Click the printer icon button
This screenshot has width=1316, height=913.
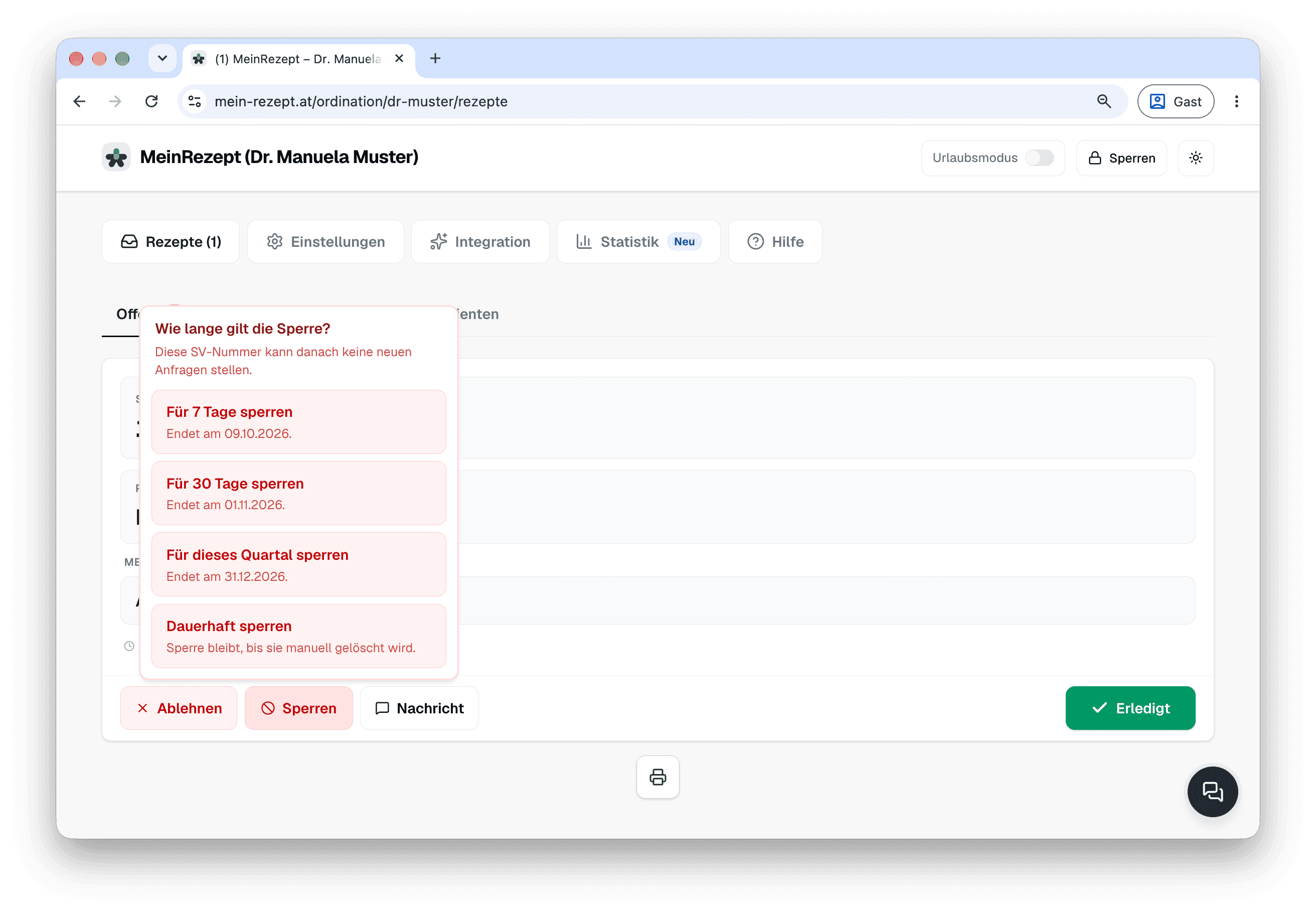657,777
